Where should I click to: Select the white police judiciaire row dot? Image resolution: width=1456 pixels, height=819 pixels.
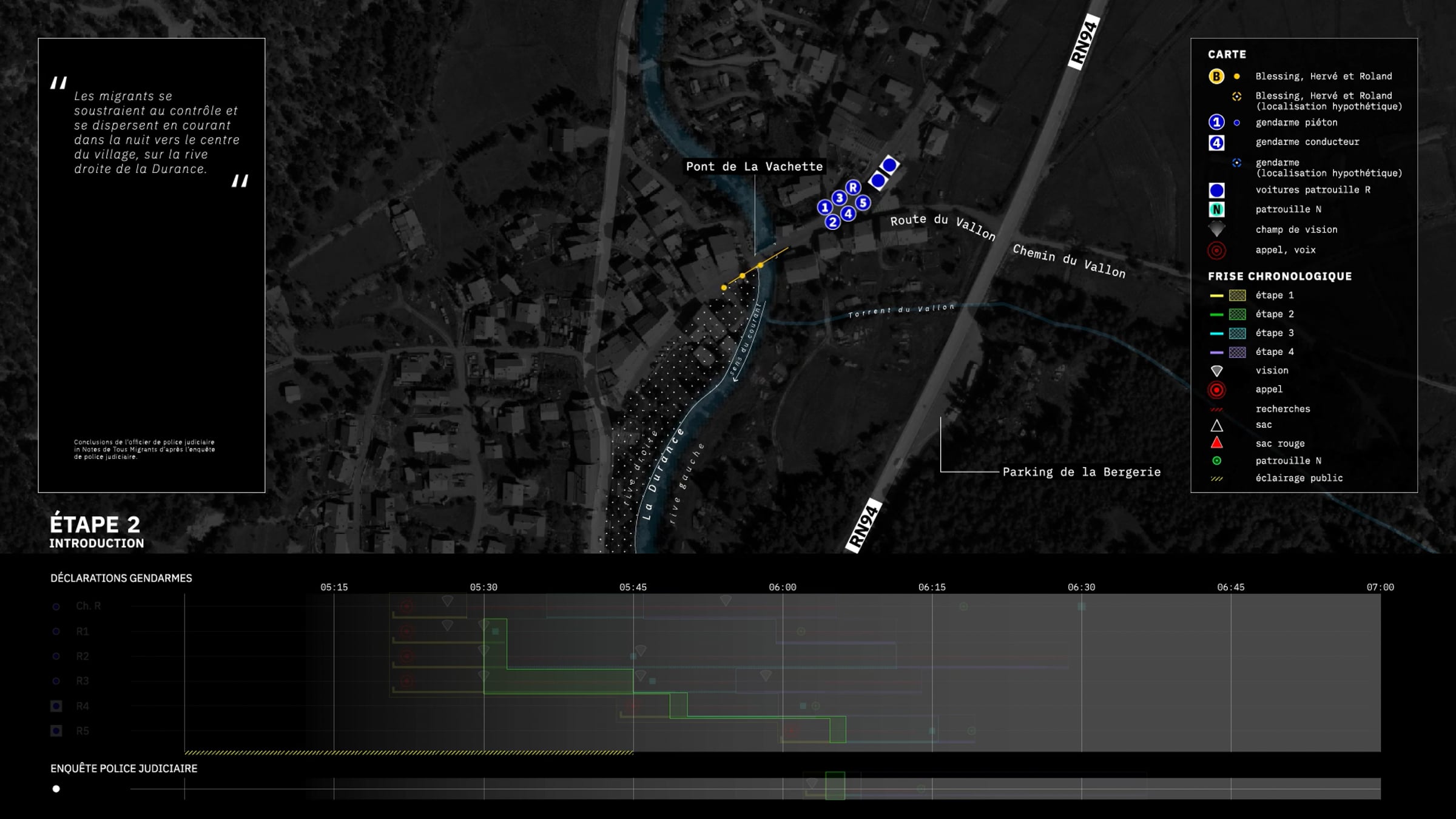tap(56, 789)
